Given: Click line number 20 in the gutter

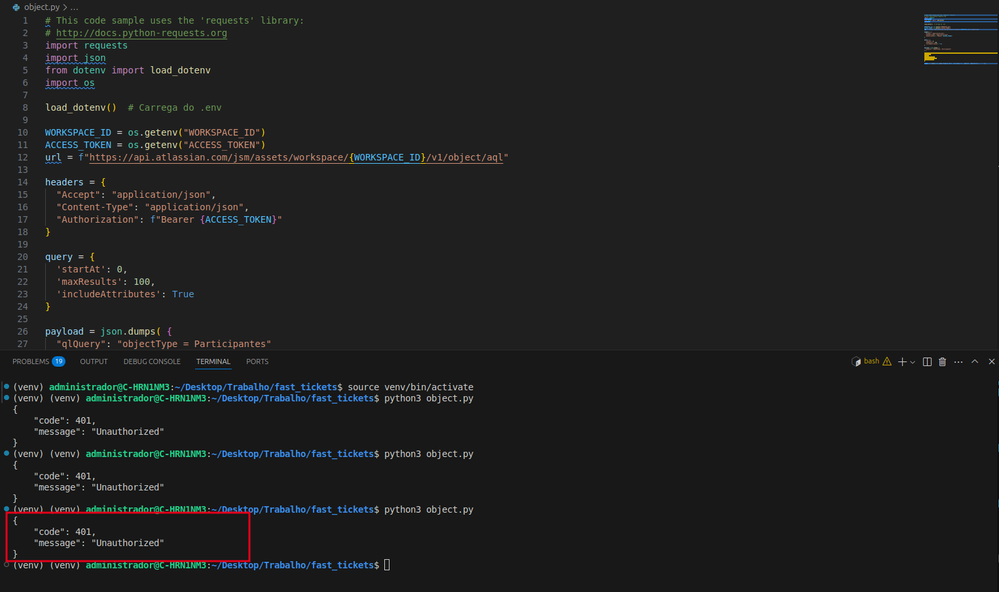Looking at the screenshot, I should (x=22, y=257).
